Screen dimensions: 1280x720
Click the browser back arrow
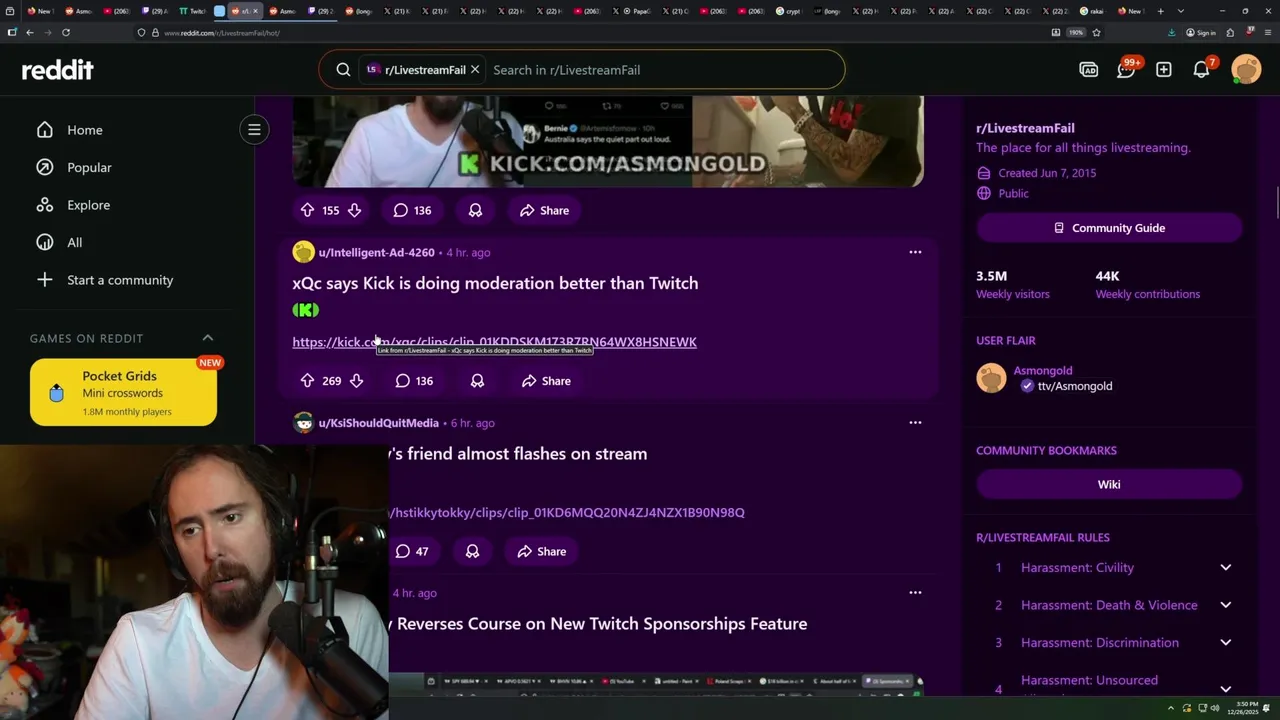(x=30, y=32)
